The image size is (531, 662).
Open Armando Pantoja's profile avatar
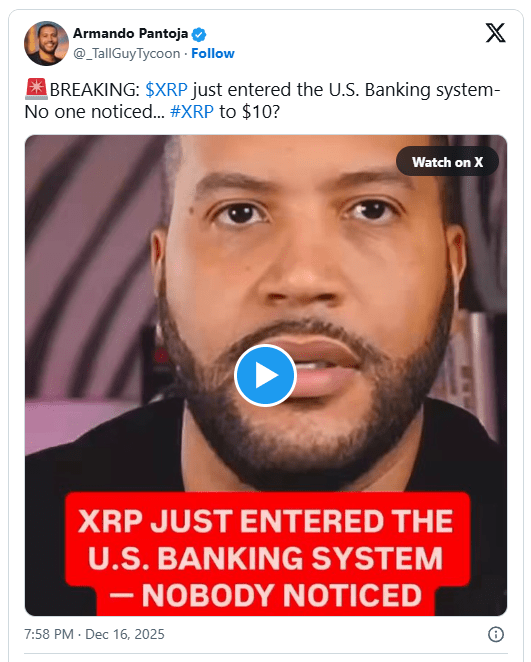tap(46, 43)
